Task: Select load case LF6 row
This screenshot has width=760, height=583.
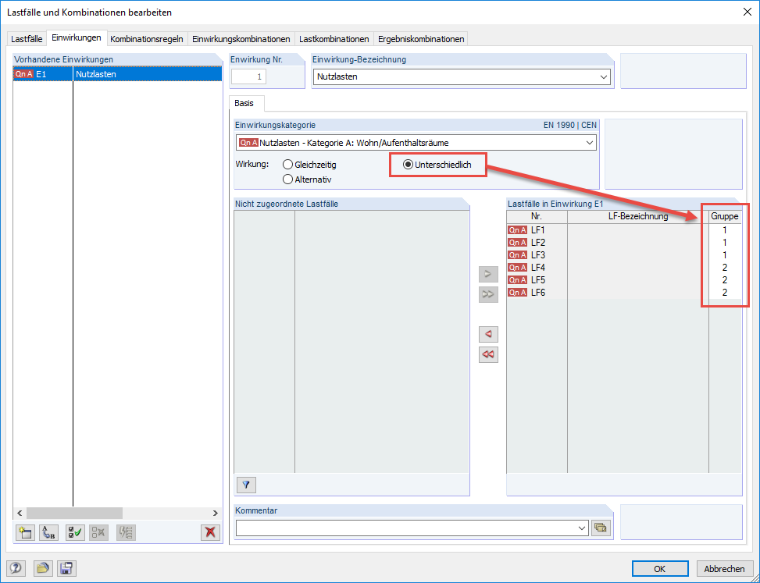Action: 624,293
